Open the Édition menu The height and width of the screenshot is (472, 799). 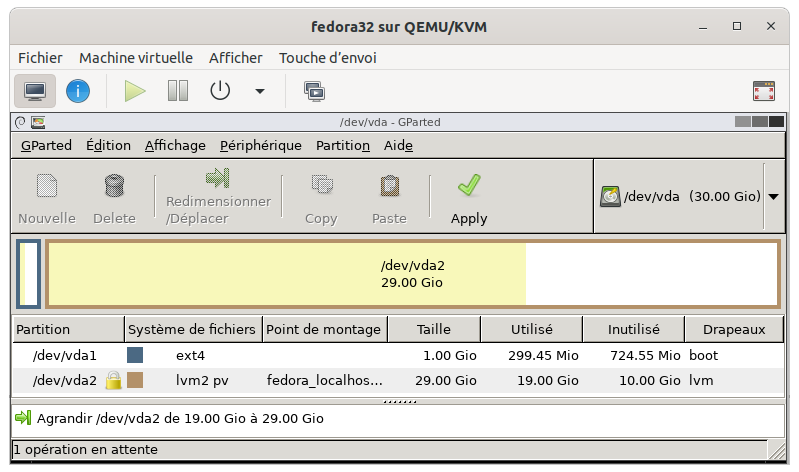108,146
